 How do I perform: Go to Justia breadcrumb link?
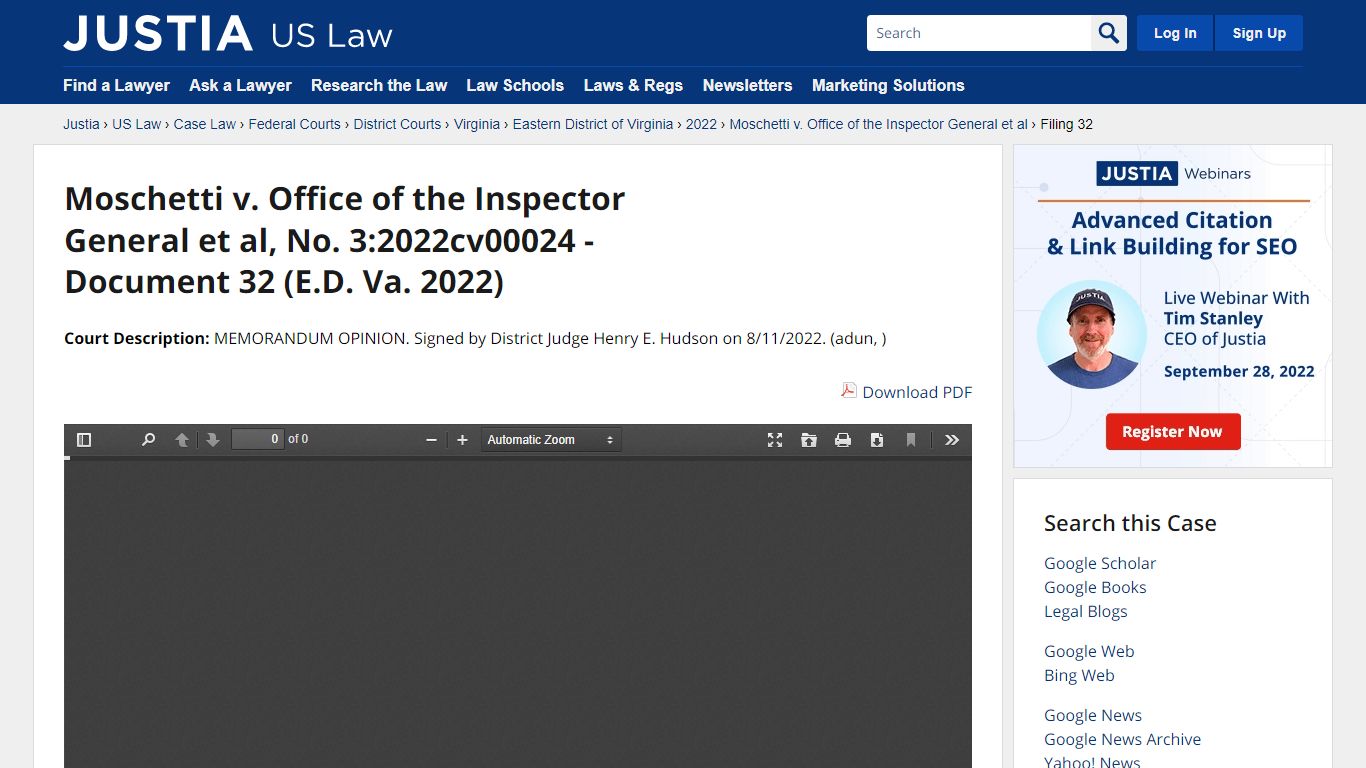pos(81,124)
